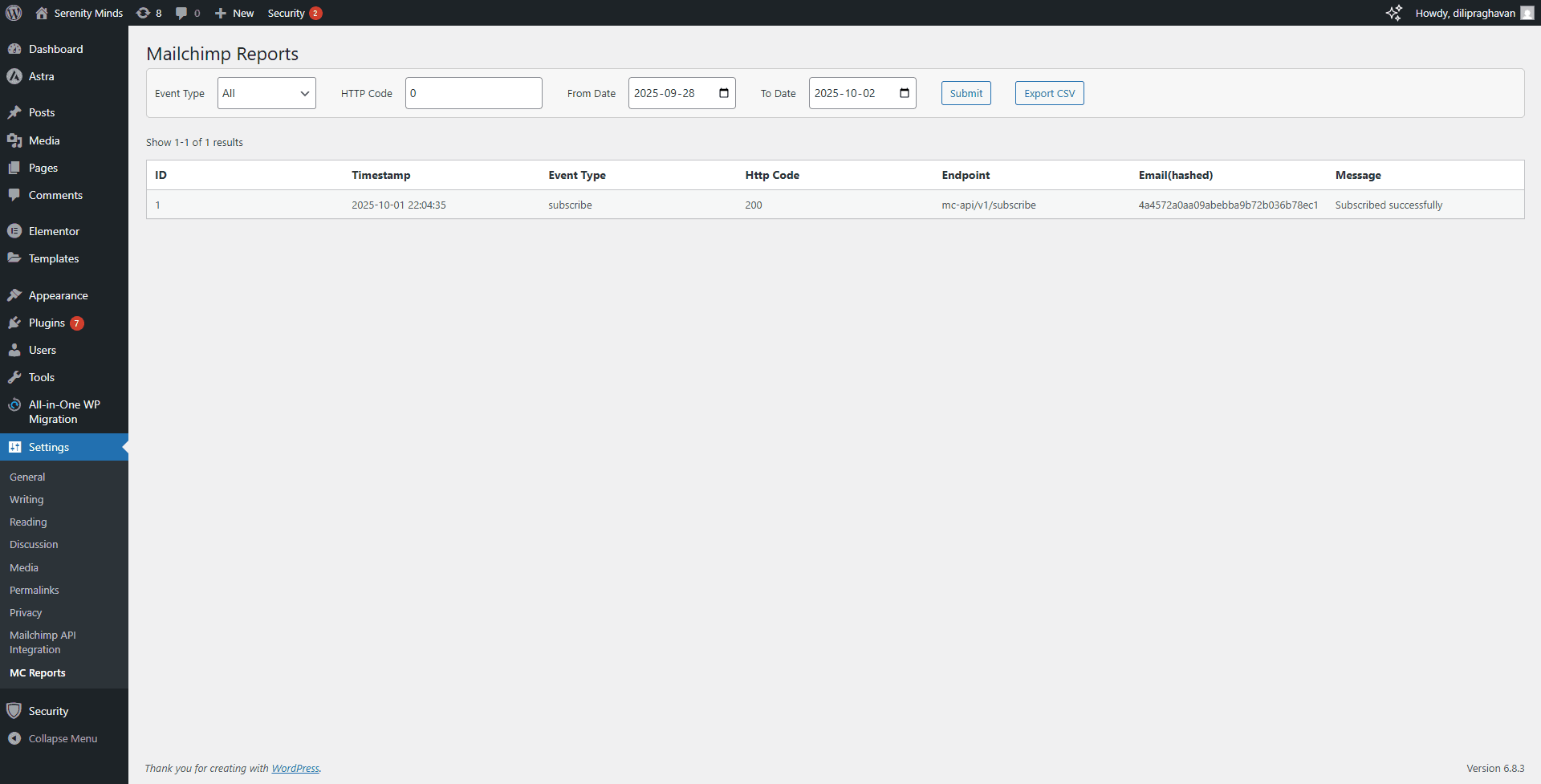Screen dimensions: 1541x784
Task: Open calendar picker for From Date
Action: click(723, 93)
